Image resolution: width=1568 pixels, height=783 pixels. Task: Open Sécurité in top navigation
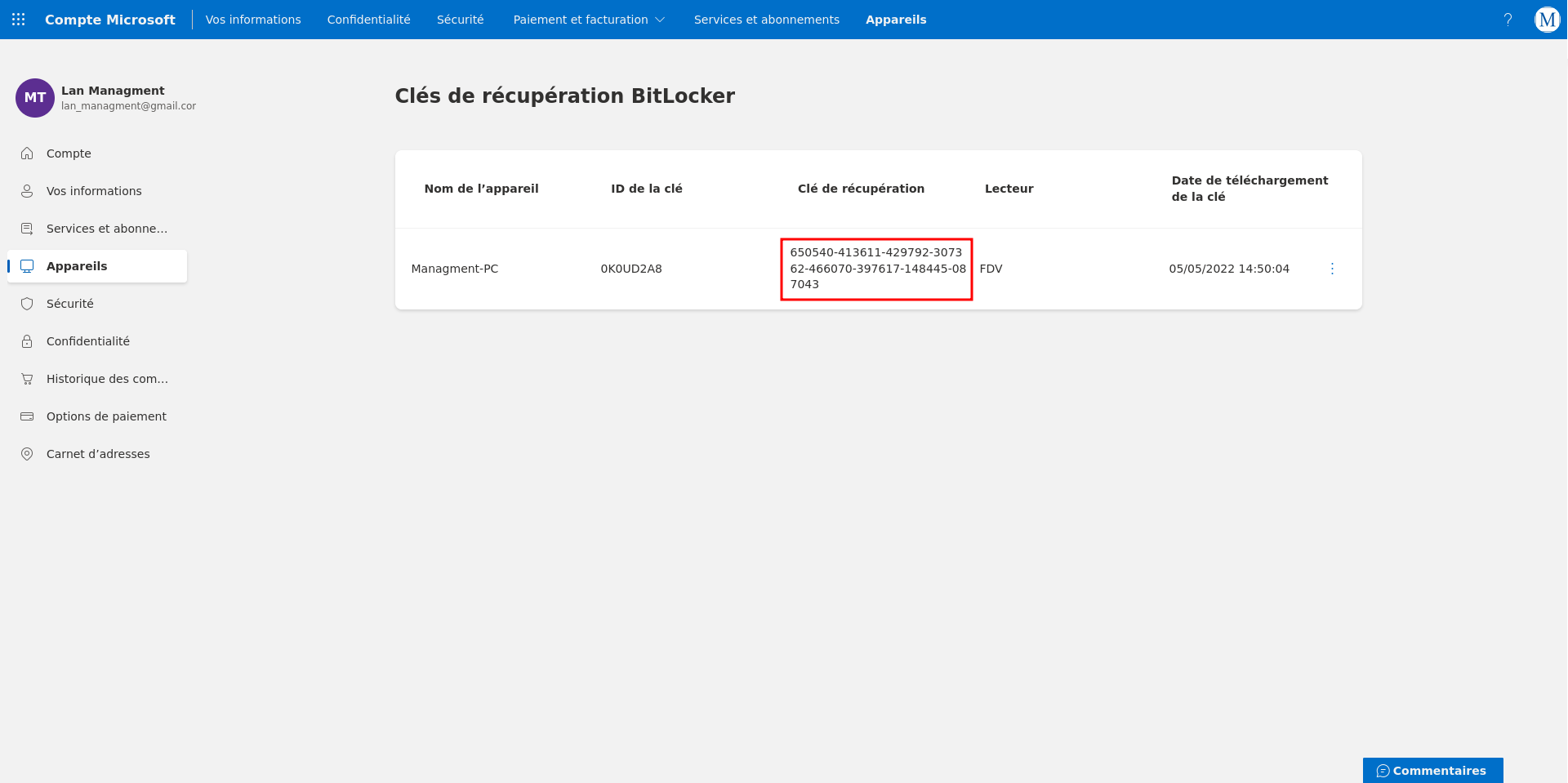click(x=461, y=20)
